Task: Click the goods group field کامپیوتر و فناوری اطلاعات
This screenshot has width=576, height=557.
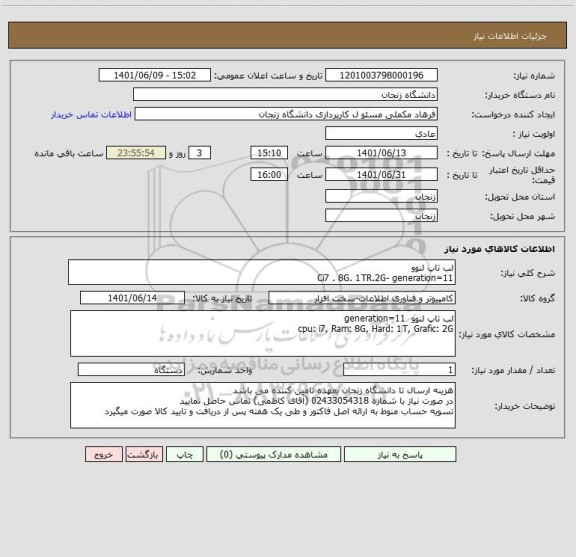Action: point(362,298)
